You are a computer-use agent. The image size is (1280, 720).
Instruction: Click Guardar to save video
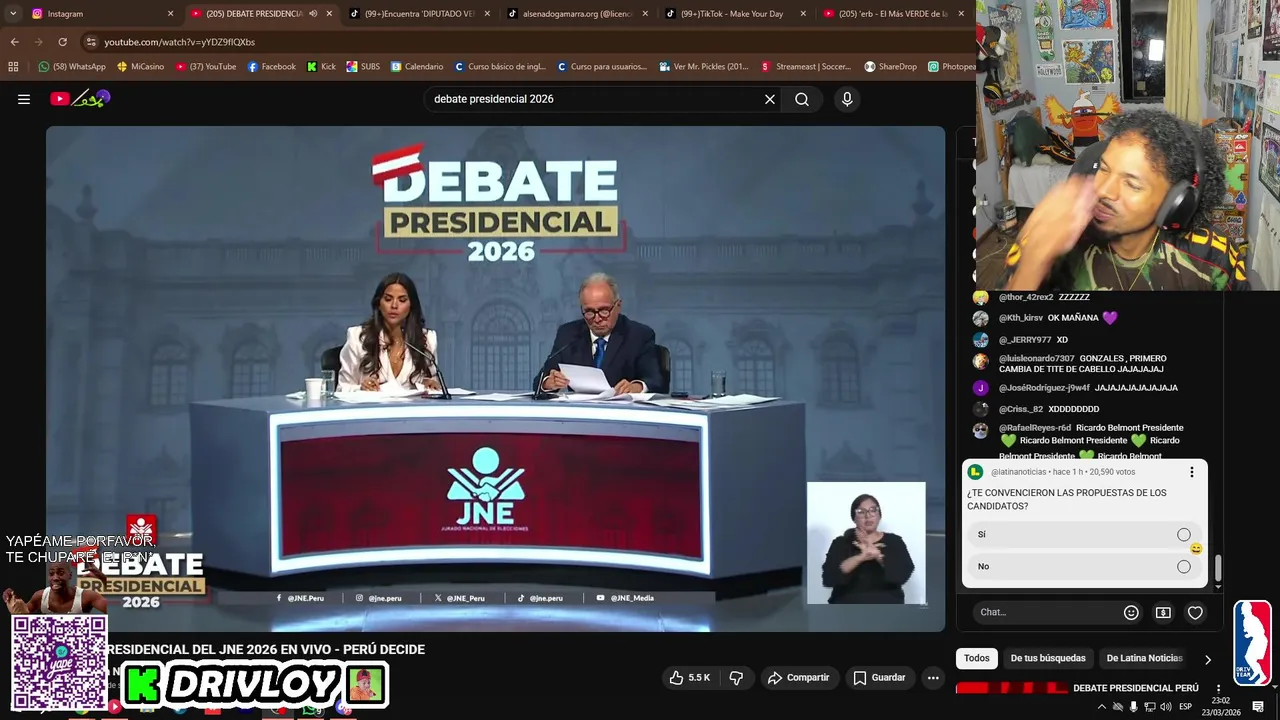[879, 678]
